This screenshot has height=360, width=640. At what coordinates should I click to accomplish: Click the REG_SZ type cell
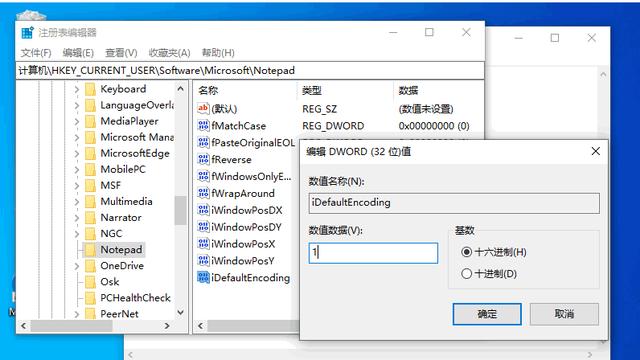(x=319, y=109)
